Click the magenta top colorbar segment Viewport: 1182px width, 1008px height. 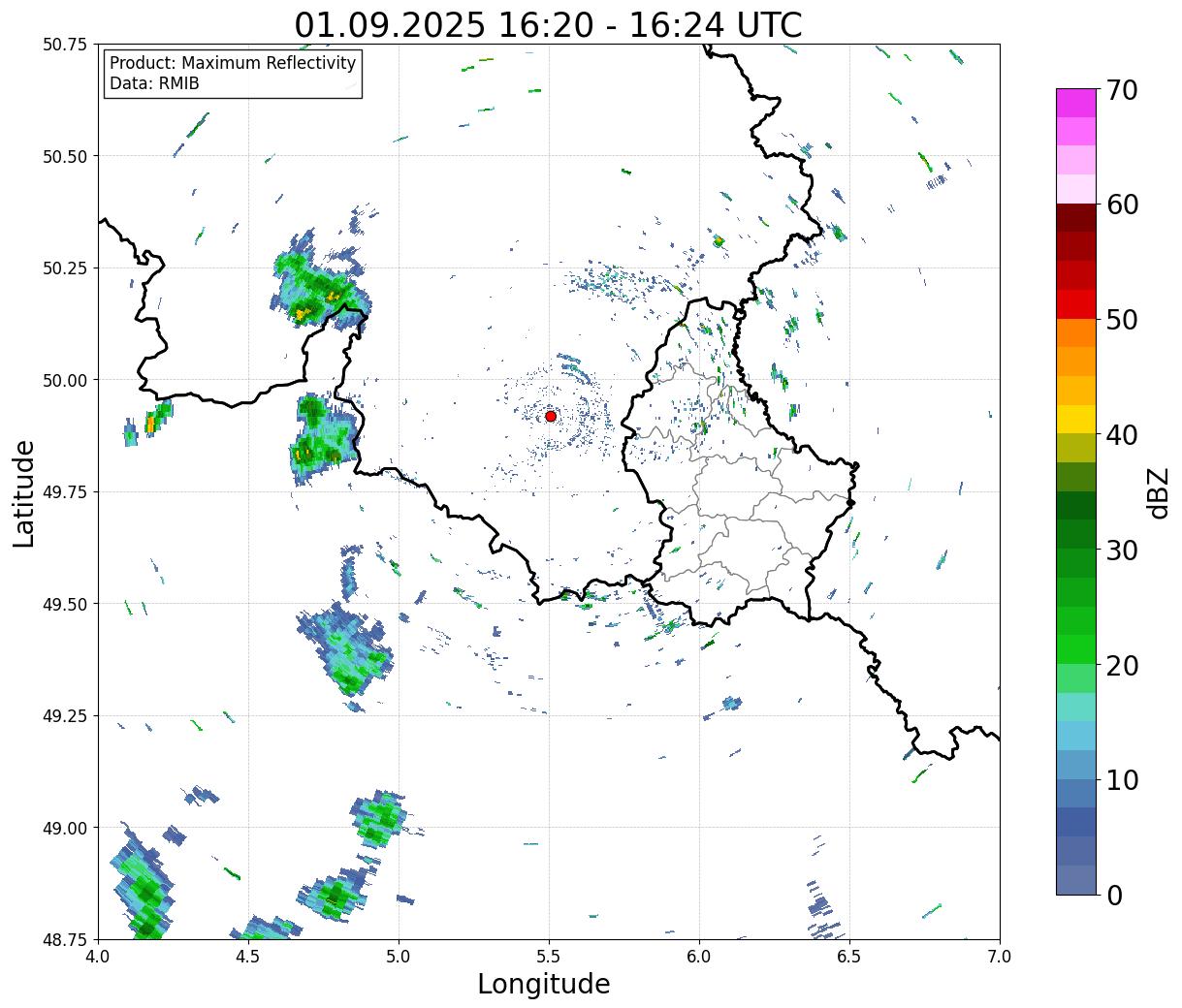[1076, 103]
